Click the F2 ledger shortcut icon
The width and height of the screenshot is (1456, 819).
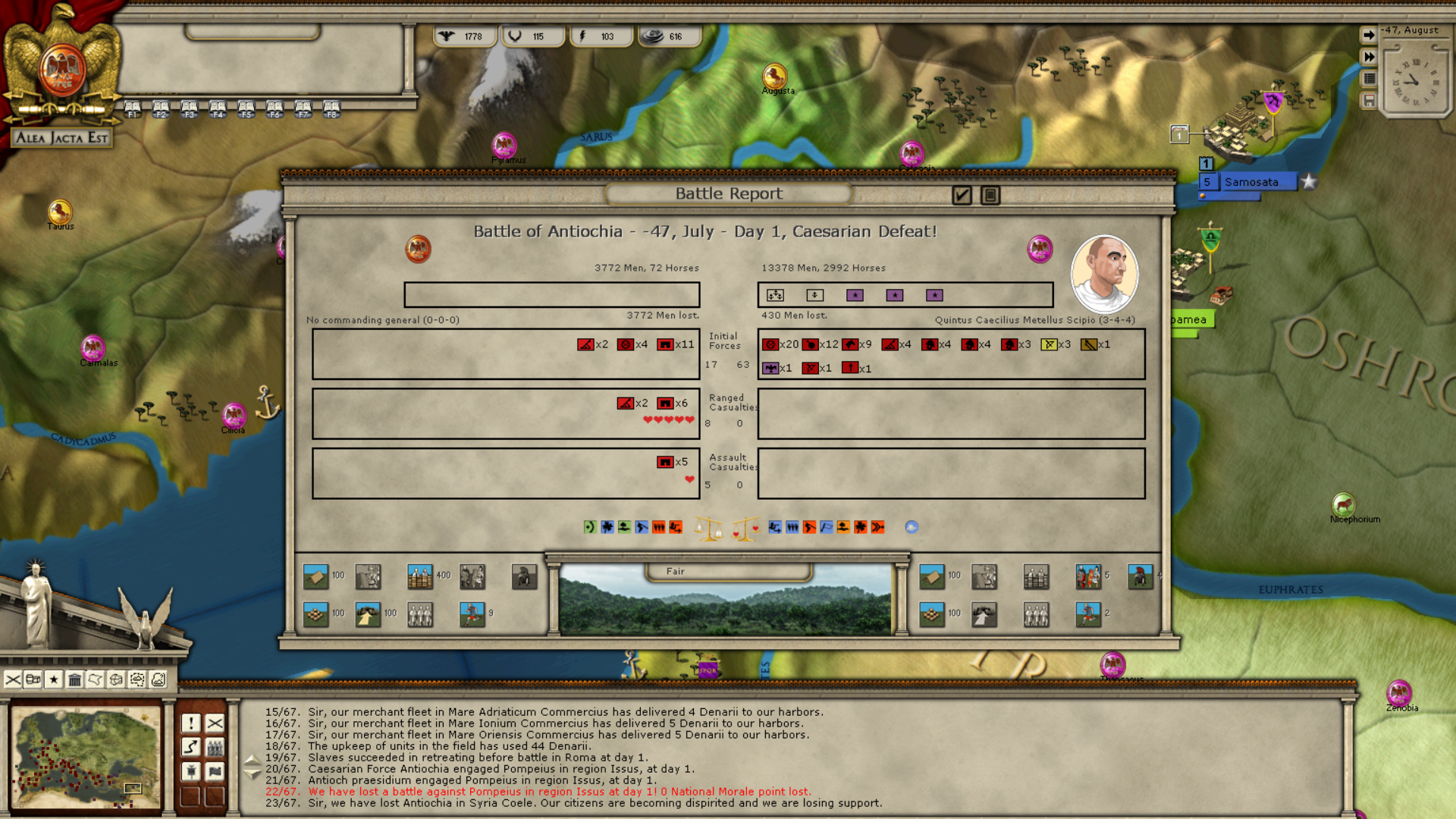pyautogui.click(x=161, y=109)
